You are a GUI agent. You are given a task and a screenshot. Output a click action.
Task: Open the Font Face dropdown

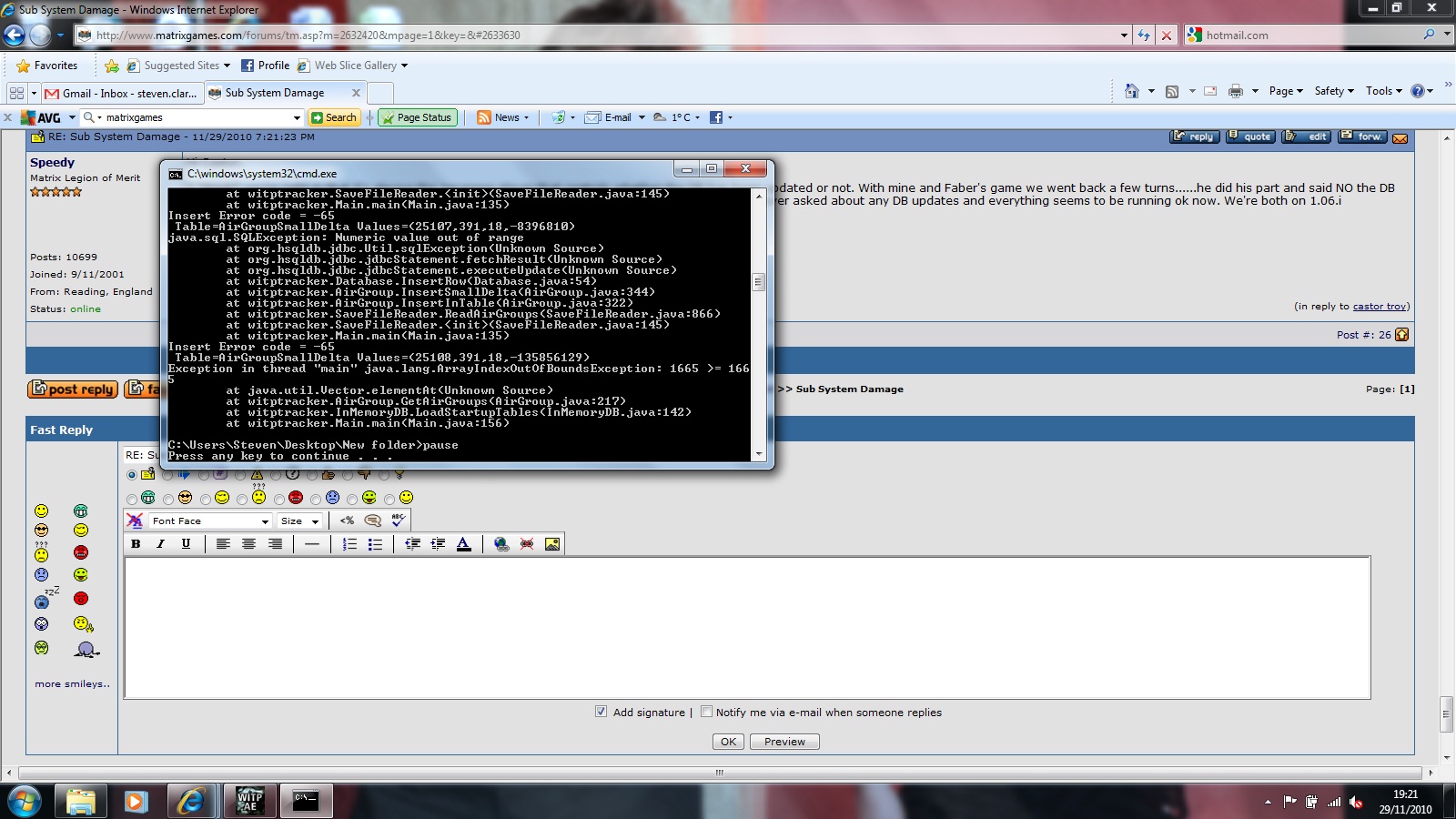210,521
